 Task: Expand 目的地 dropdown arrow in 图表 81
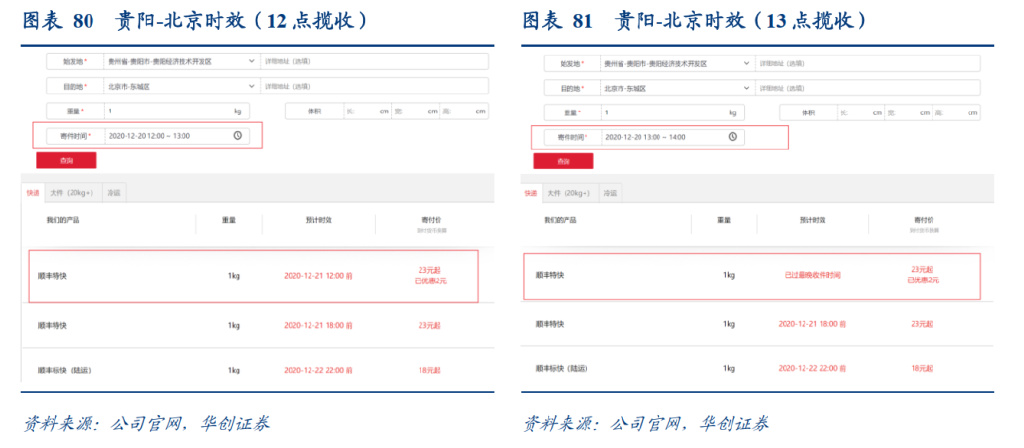click(747, 88)
